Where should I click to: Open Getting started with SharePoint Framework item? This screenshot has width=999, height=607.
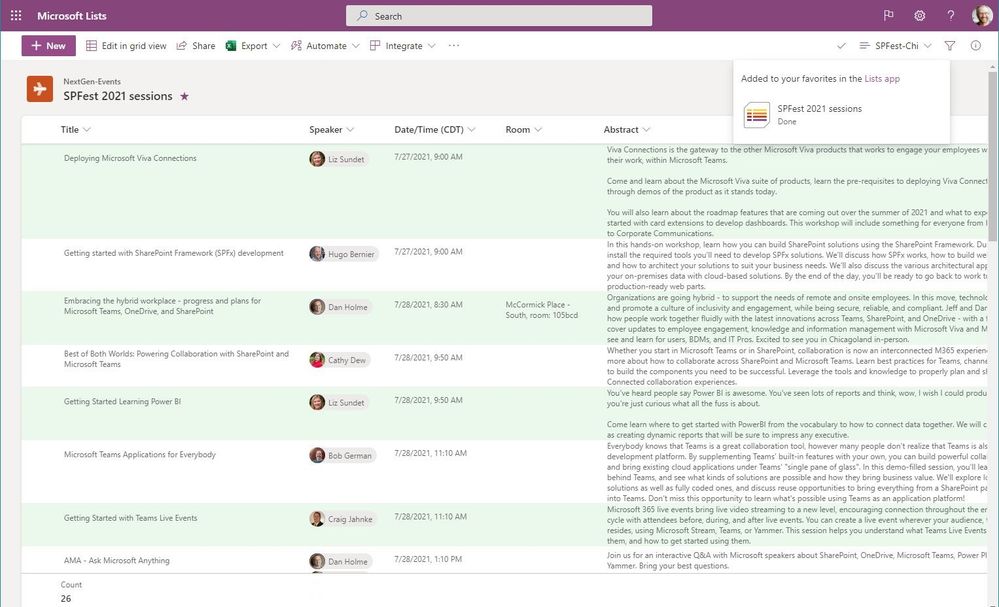click(x=173, y=253)
